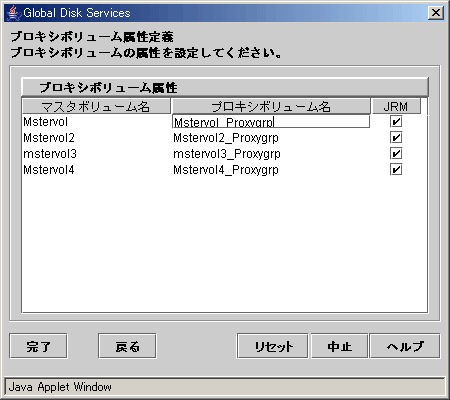
Task: Close the Global Disk Services dialog
Action: pos(436,13)
